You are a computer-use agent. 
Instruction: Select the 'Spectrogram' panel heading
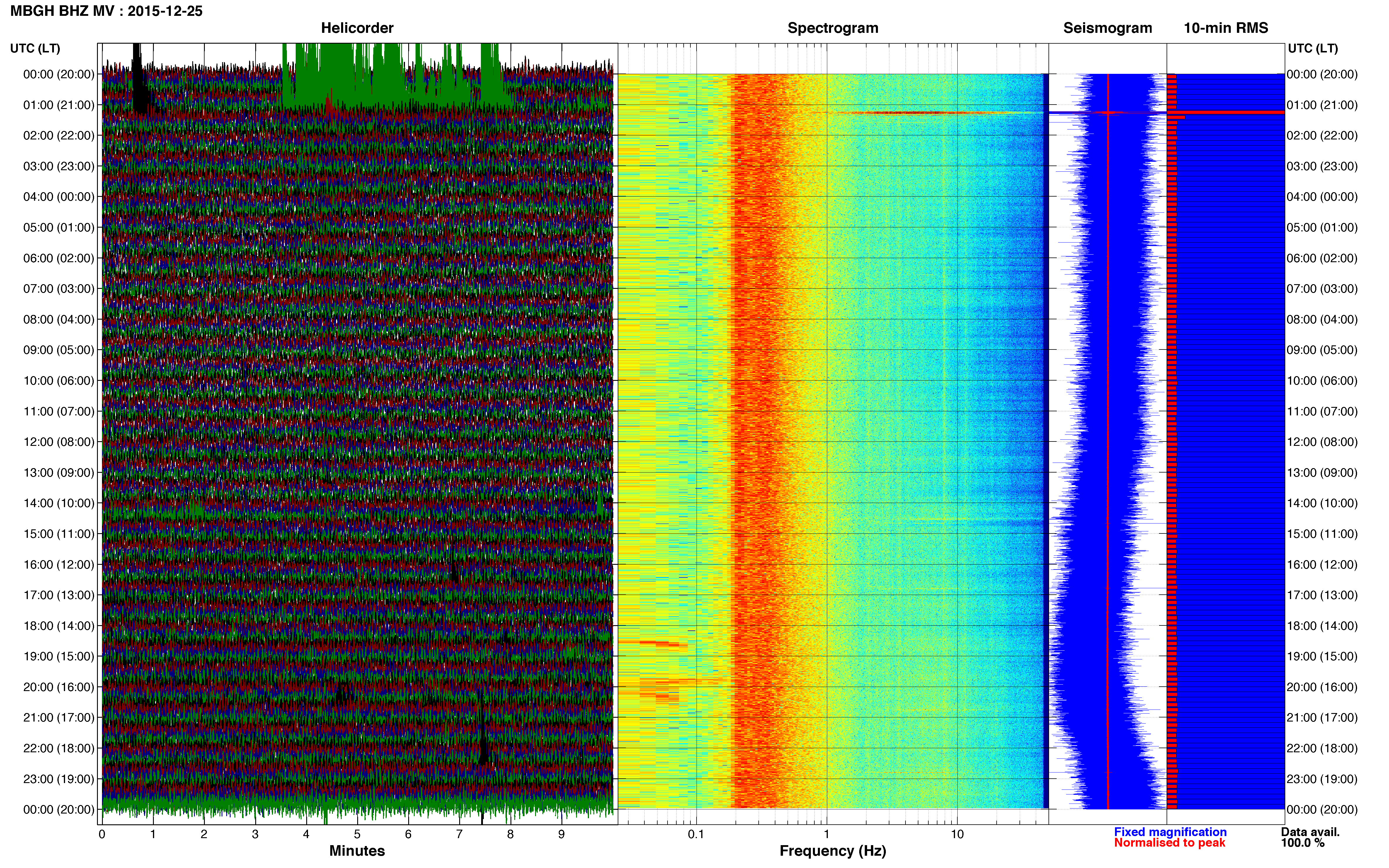point(833,28)
